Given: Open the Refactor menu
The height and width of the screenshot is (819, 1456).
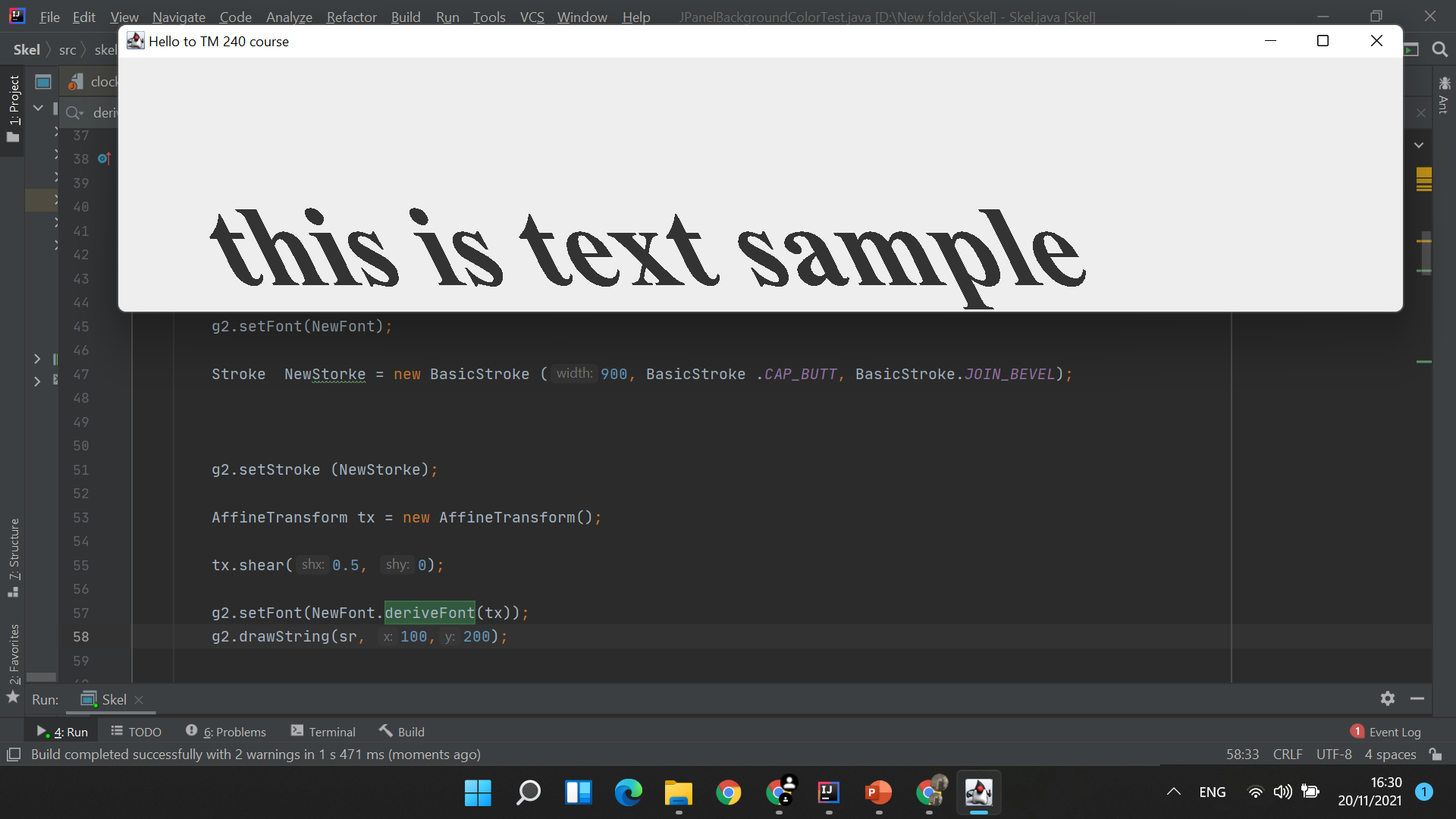Looking at the screenshot, I should [350, 17].
